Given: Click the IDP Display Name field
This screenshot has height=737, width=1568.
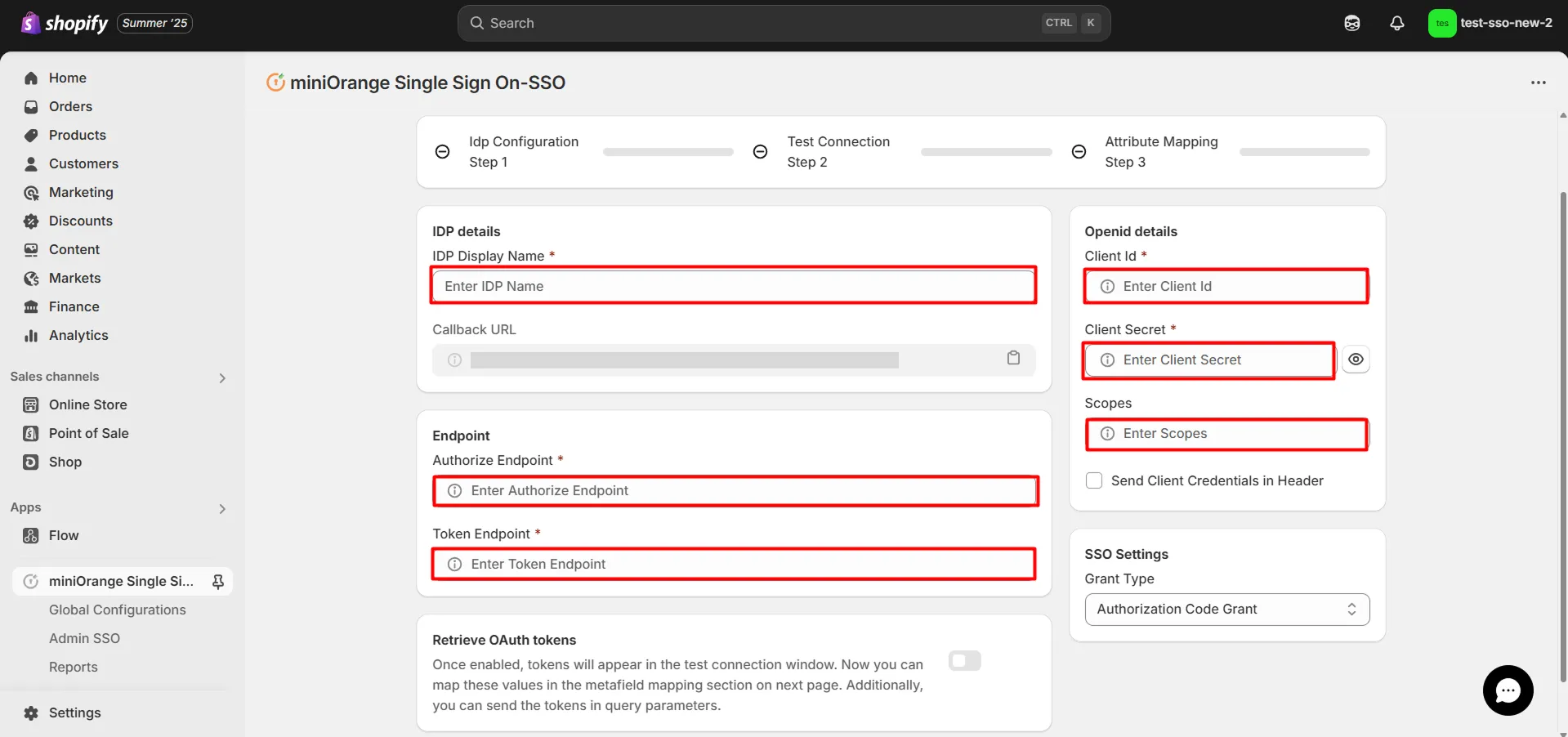Looking at the screenshot, I should click(734, 286).
